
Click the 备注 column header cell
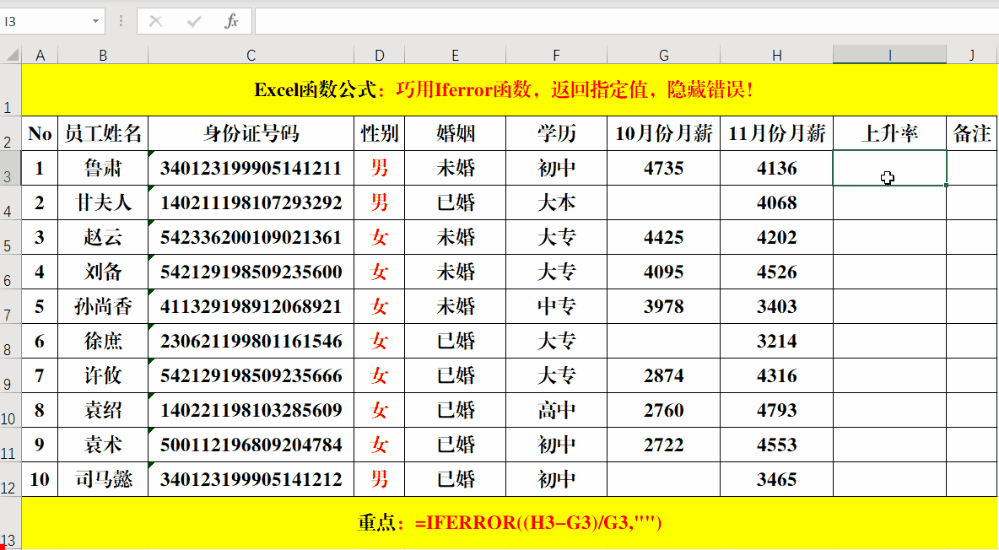click(972, 133)
